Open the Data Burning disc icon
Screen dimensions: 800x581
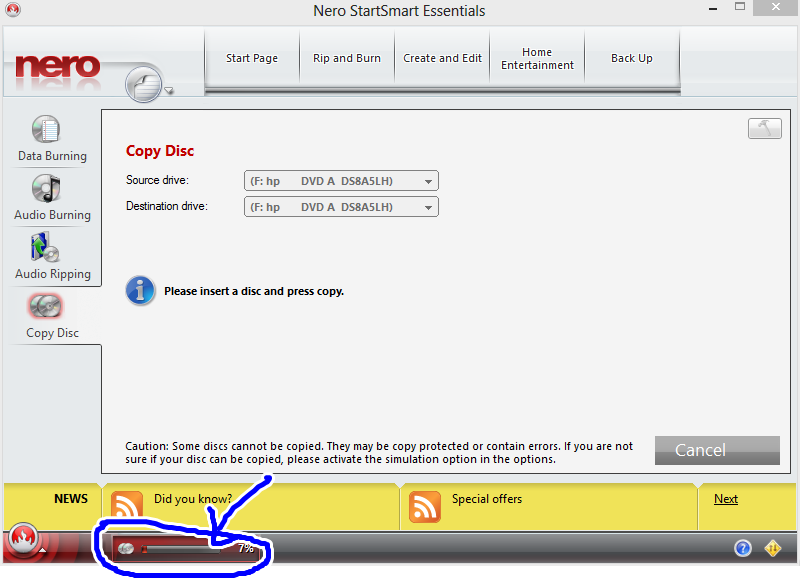46,129
